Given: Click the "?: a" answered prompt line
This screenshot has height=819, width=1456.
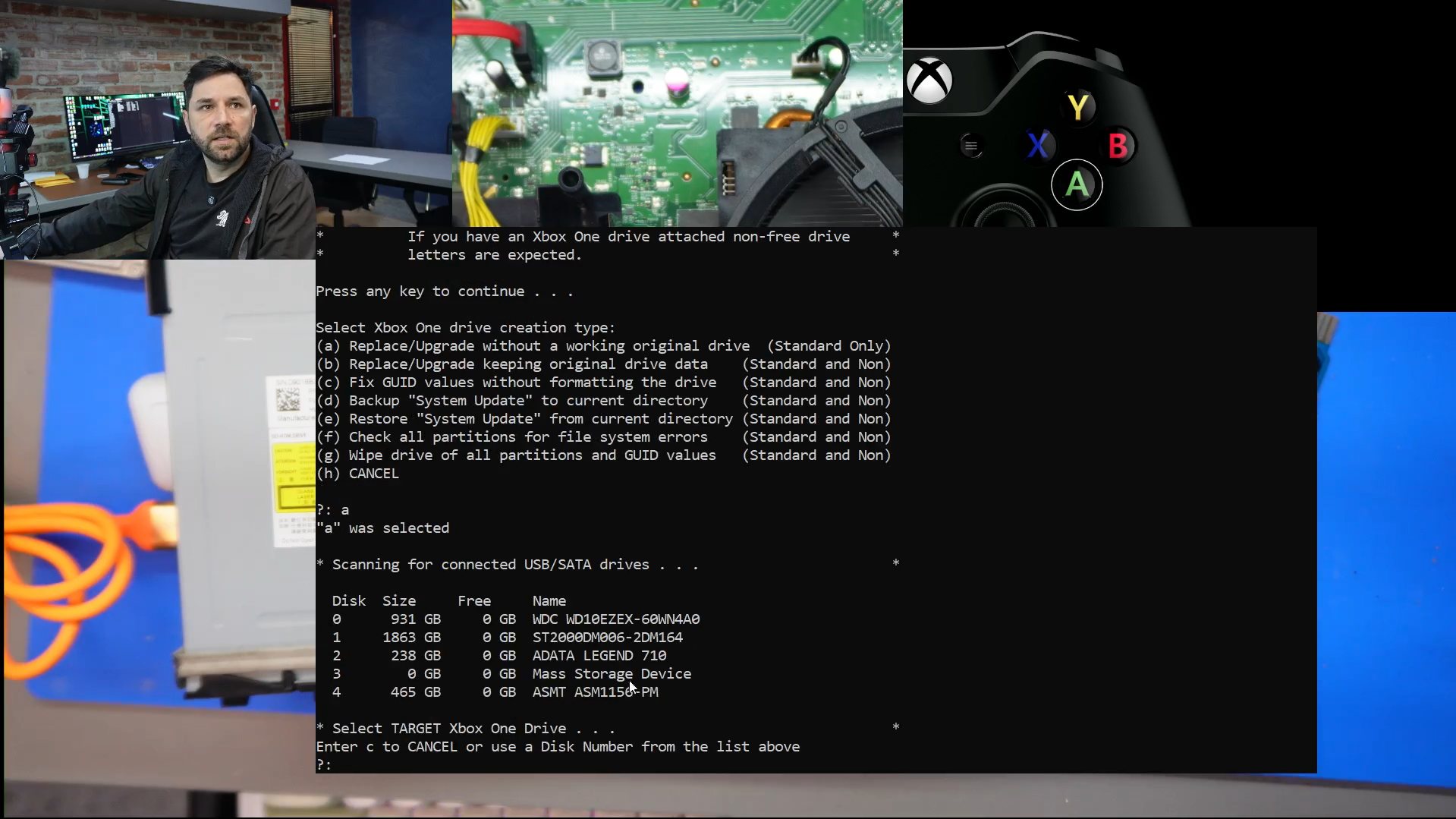Looking at the screenshot, I should pos(333,510).
